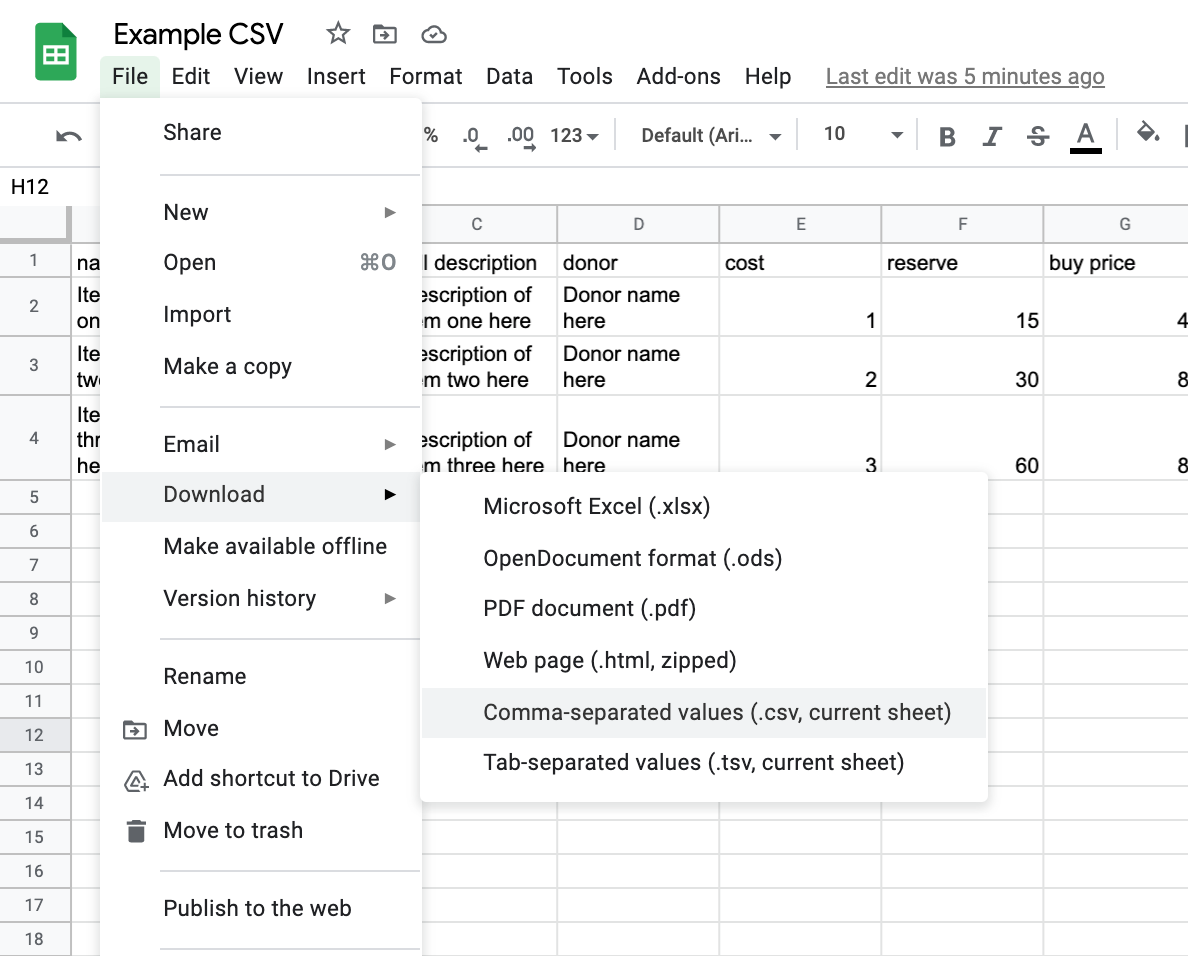Toggle bold formatting
Screen dimensions: 1188x956
[946, 136]
